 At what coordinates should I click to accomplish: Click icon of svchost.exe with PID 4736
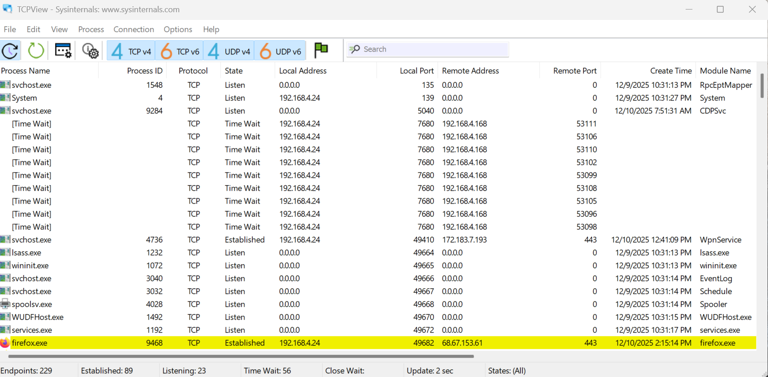pos(5,240)
